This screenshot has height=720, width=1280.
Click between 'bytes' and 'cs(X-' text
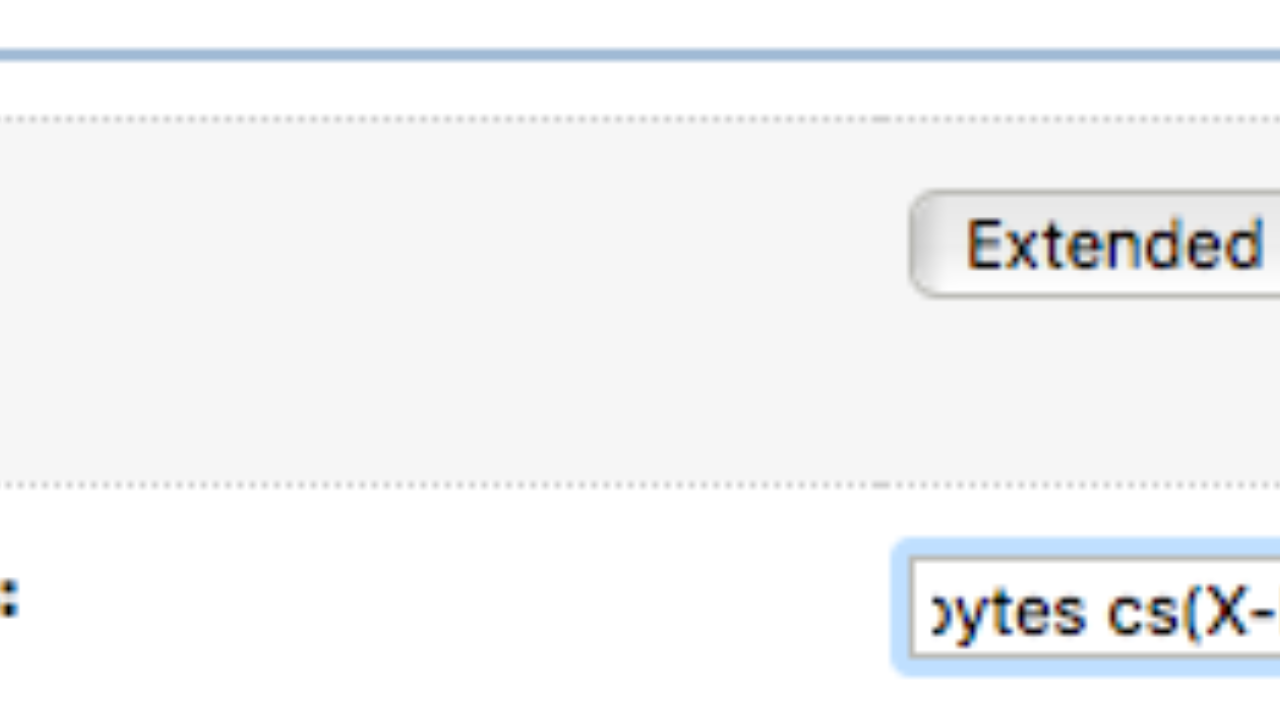pos(1096,612)
